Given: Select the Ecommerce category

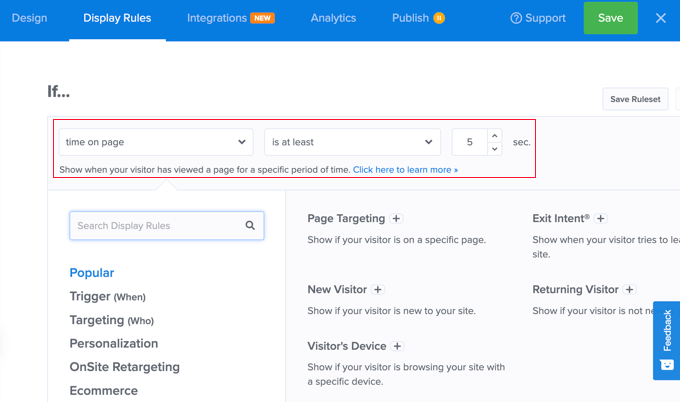Looking at the screenshot, I should (104, 391).
